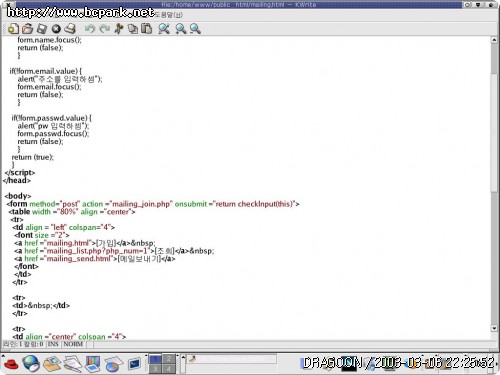This screenshot has width=500, height=375.
Task: Paste clipboard contents with paste icon
Action: (x=146, y=29)
